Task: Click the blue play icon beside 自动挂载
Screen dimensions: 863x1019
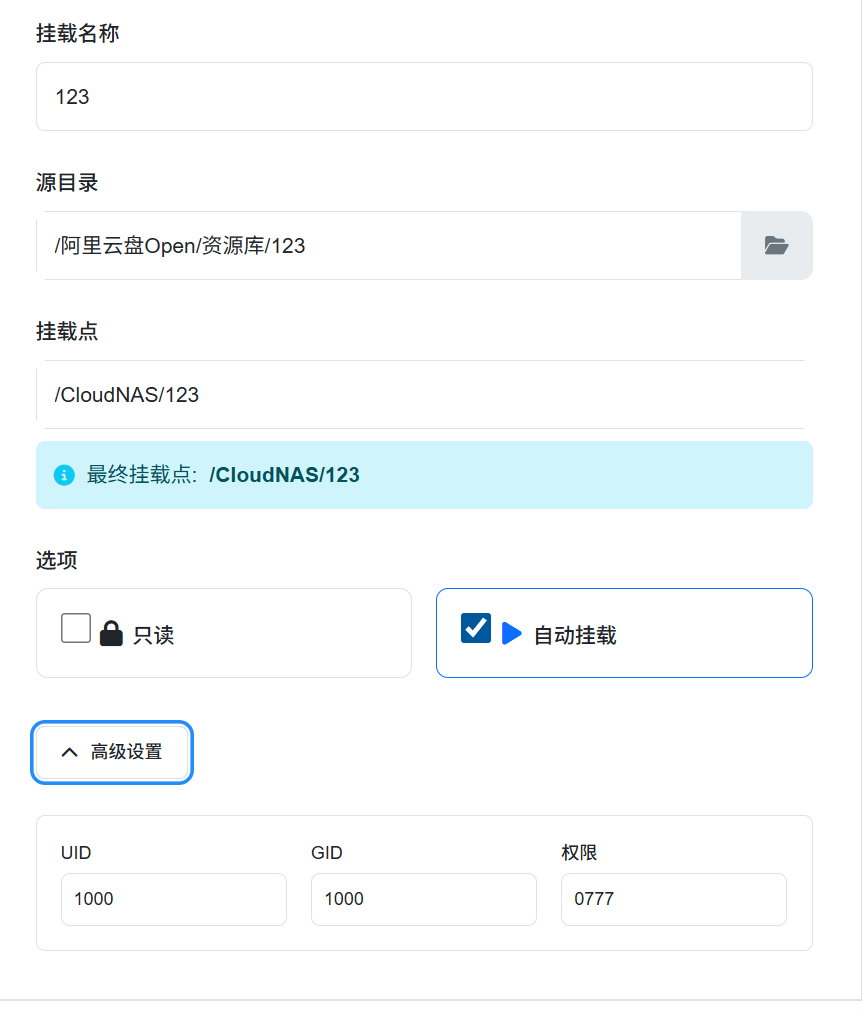Action: pos(512,633)
